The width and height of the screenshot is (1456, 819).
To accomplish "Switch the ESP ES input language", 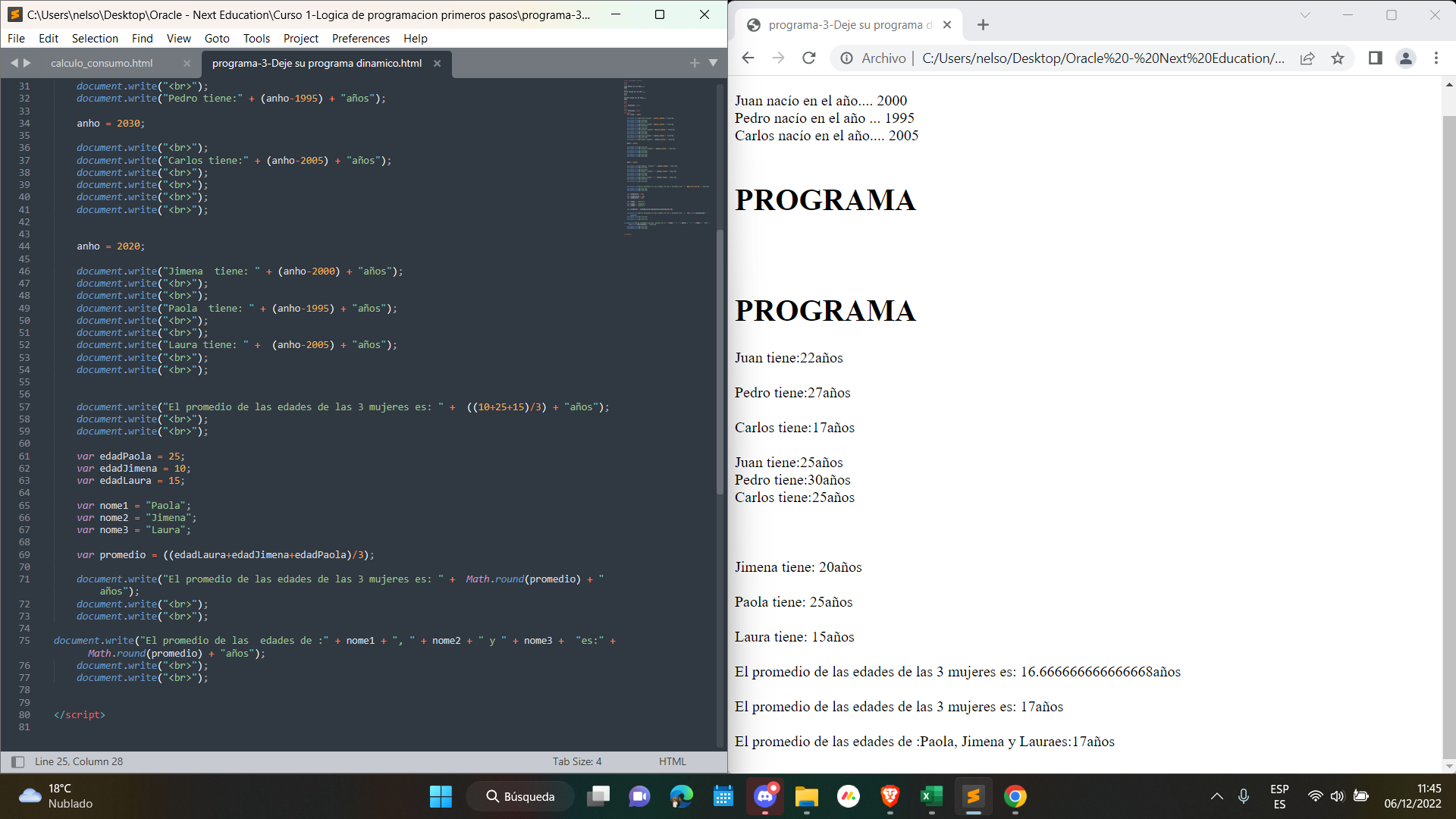I will (1279, 796).
